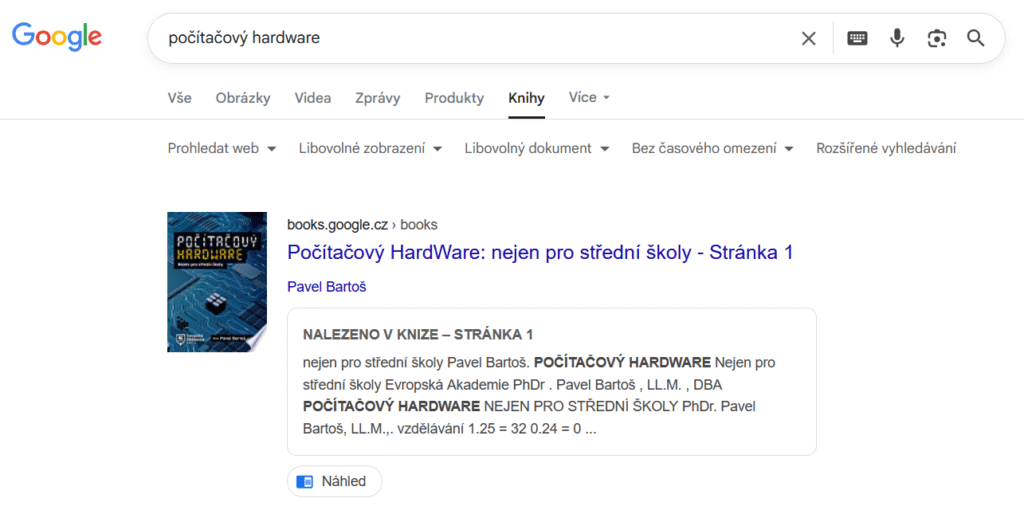Switch to the Vše tab

pyautogui.click(x=180, y=98)
